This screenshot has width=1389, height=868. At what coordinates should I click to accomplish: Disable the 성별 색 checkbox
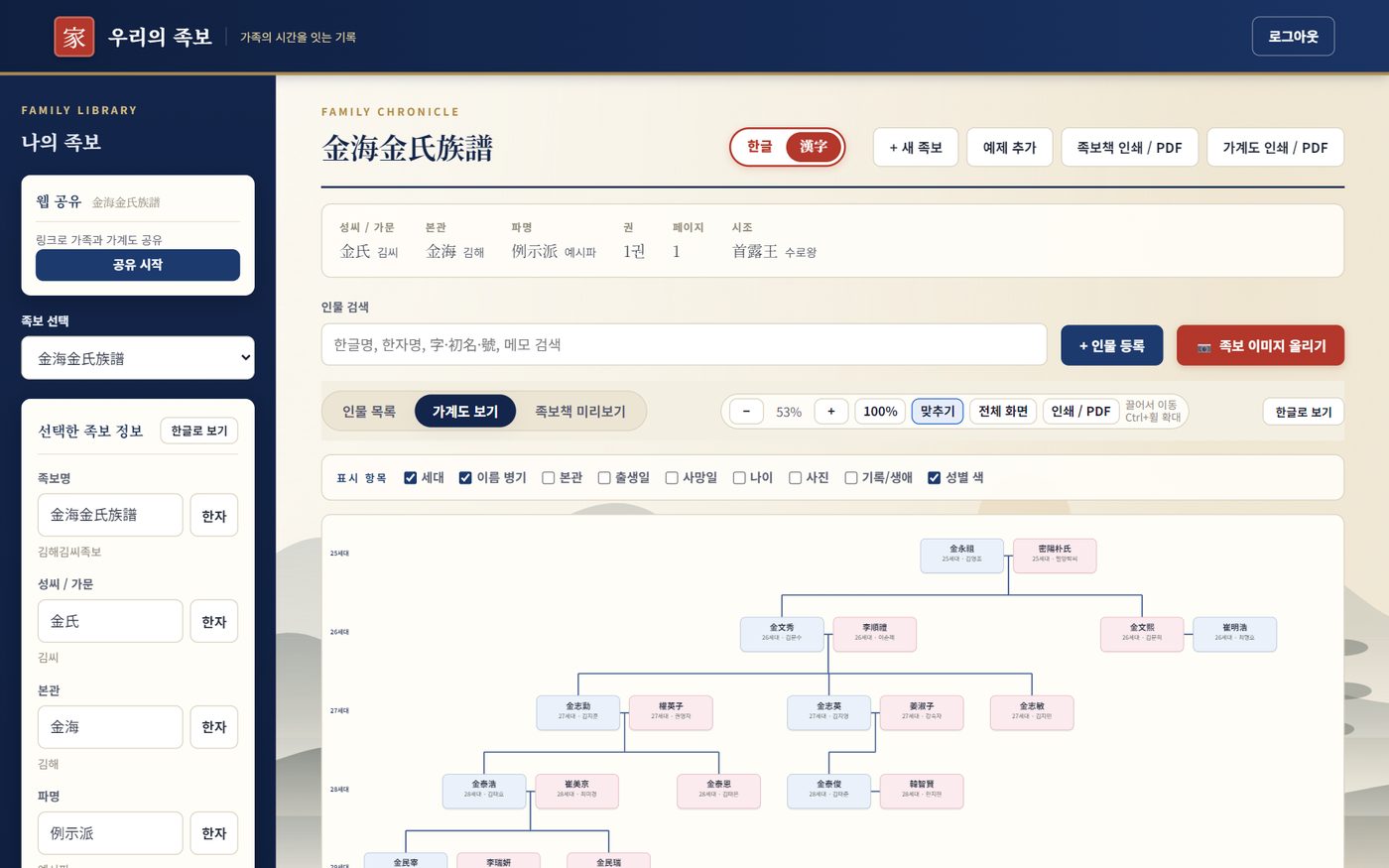pos(934,478)
